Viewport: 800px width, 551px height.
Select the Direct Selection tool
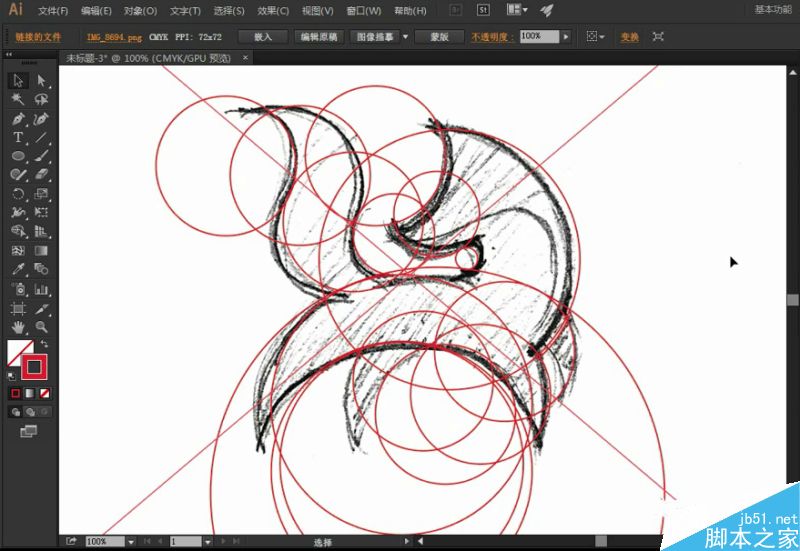click(41, 81)
